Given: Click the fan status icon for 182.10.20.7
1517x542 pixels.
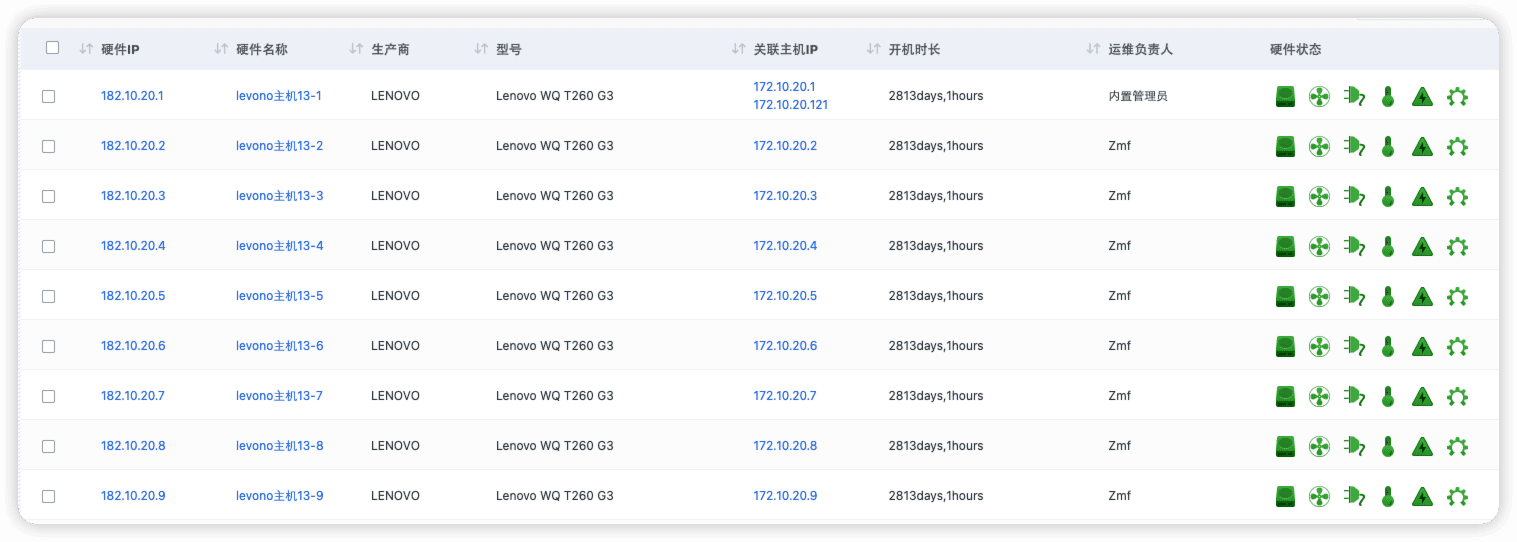Looking at the screenshot, I should point(1319,397).
